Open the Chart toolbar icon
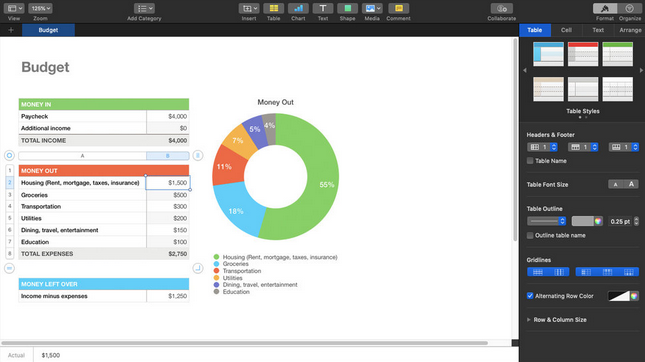 tap(298, 9)
